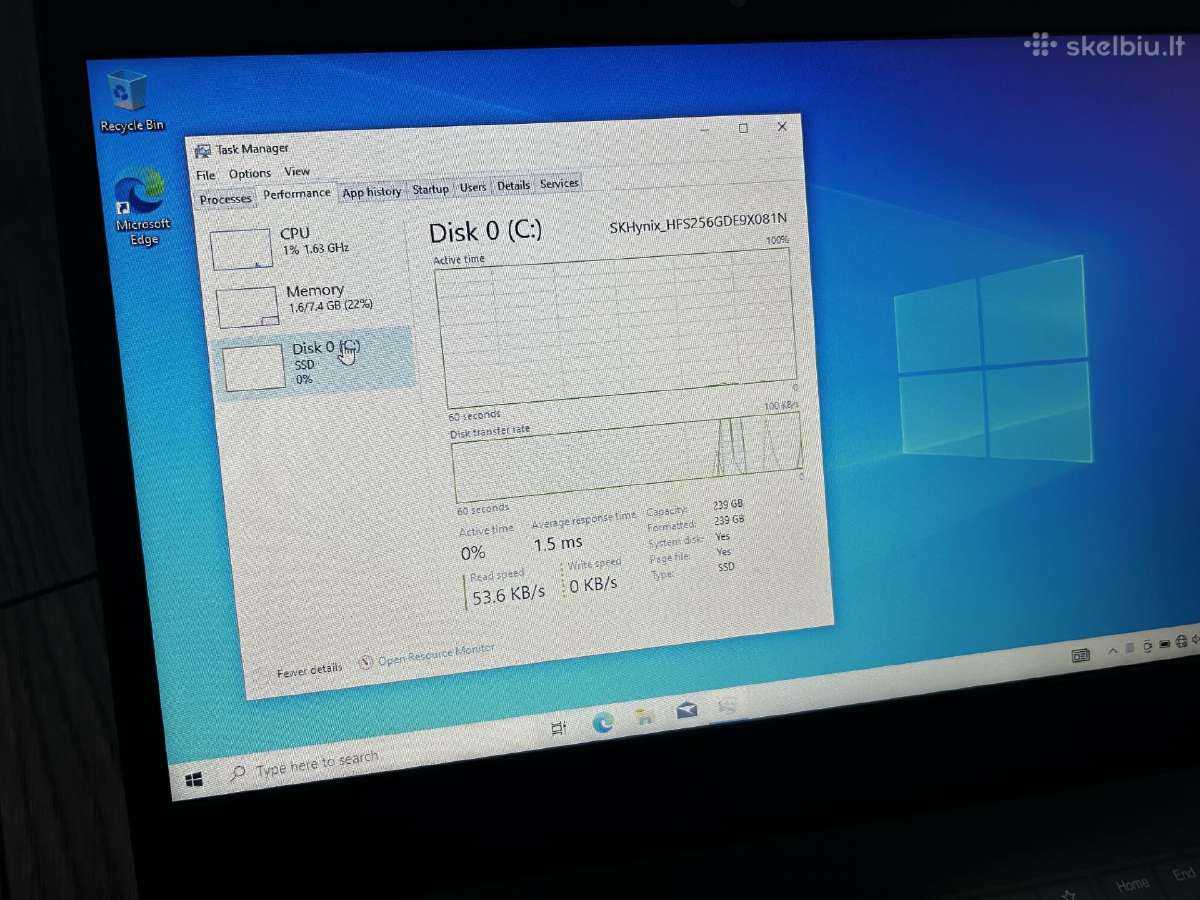Click the network globe tray icon
1200x900 pixels.
(x=1181, y=641)
